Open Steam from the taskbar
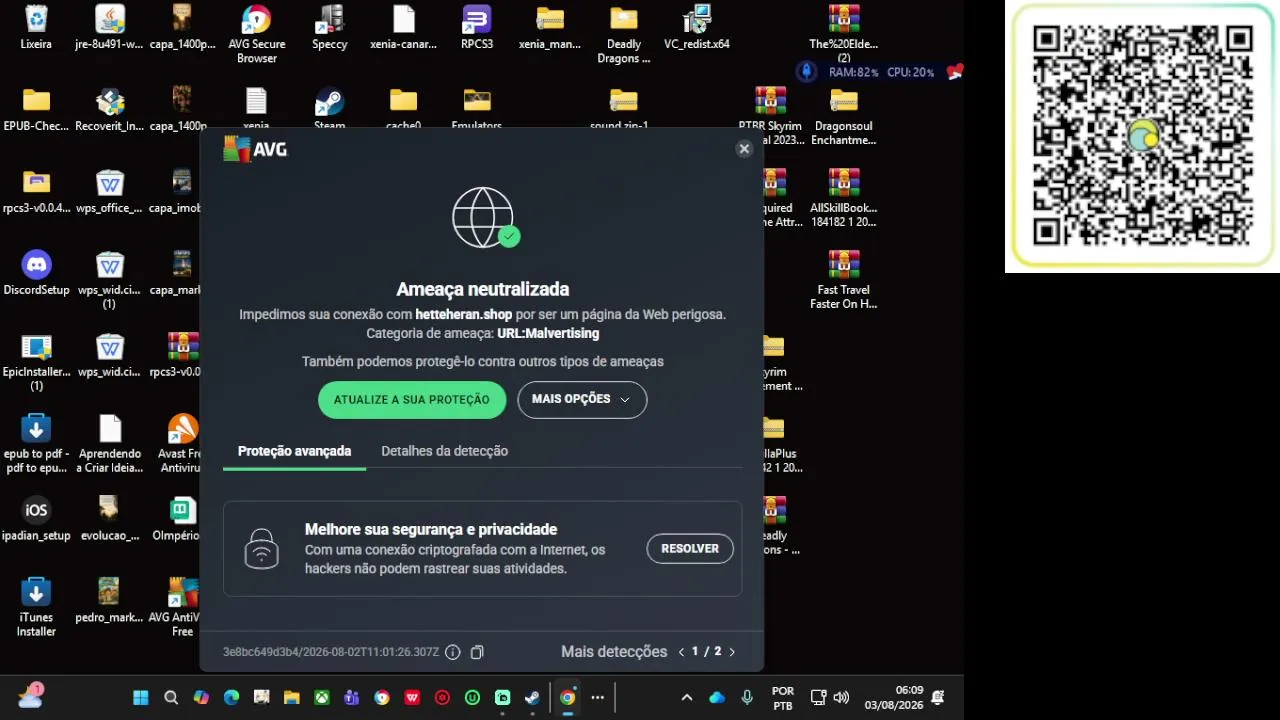Image resolution: width=1280 pixels, height=720 pixels. (533, 698)
